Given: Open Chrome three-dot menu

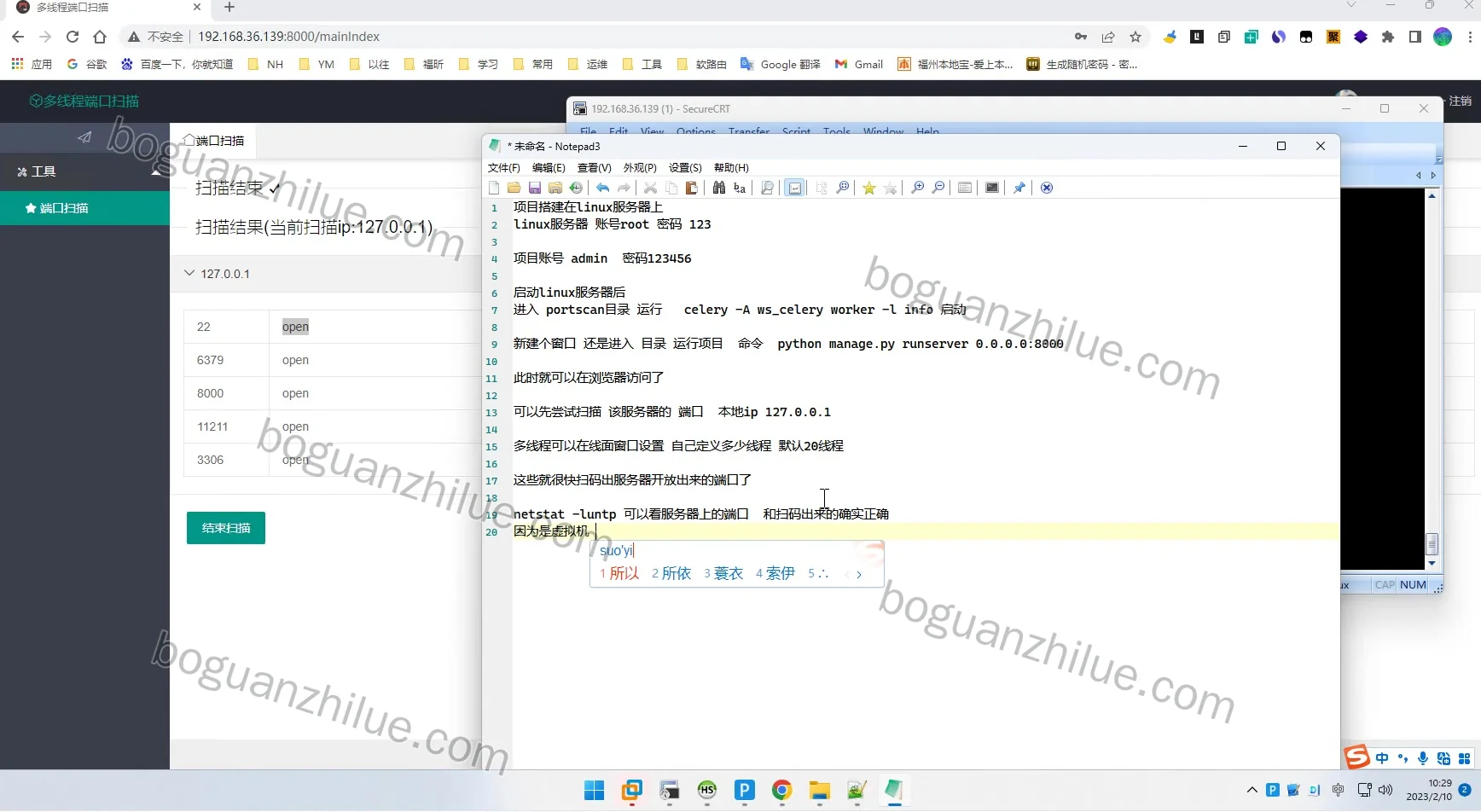Looking at the screenshot, I should coord(1469,37).
